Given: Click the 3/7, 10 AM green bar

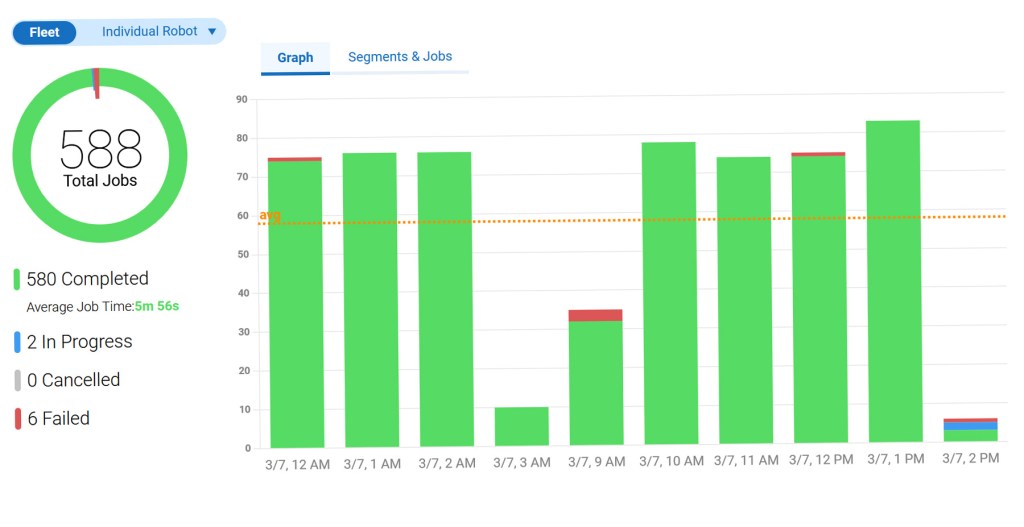Looking at the screenshot, I should pos(669,293).
